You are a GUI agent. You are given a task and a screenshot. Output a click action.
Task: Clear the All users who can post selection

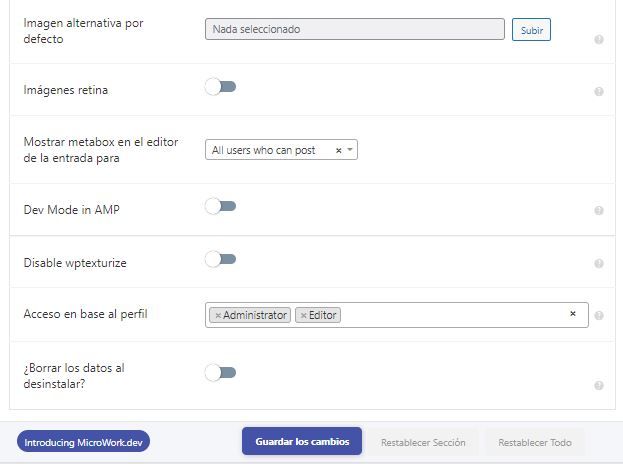tap(339, 150)
